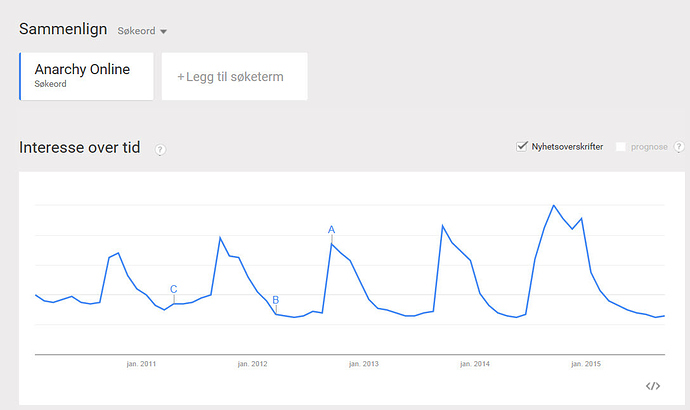Click news headline marker C on chart
Image resolution: width=690 pixels, height=410 pixels.
point(173,289)
